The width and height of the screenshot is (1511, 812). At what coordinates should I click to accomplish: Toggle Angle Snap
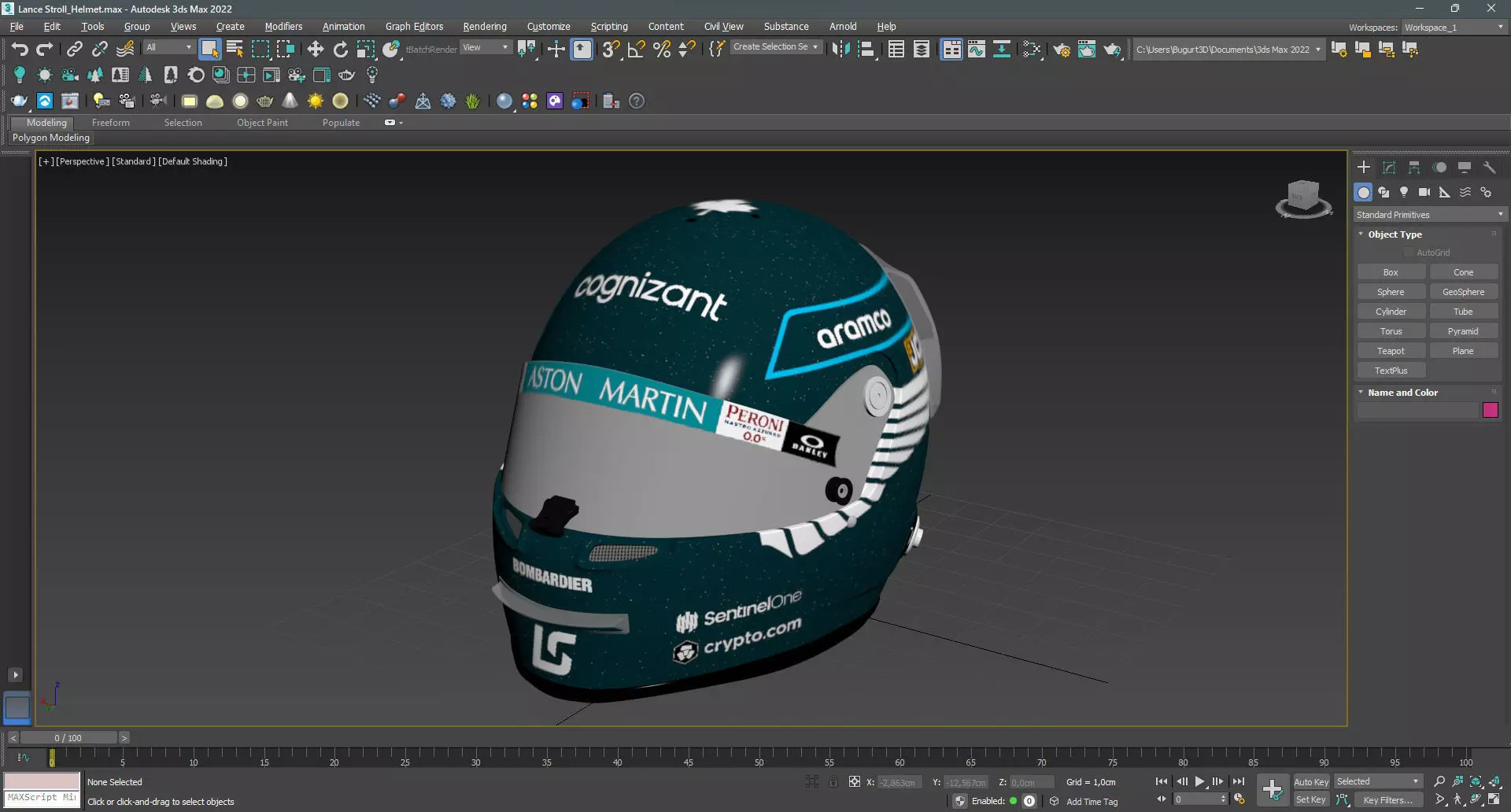click(636, 50)
